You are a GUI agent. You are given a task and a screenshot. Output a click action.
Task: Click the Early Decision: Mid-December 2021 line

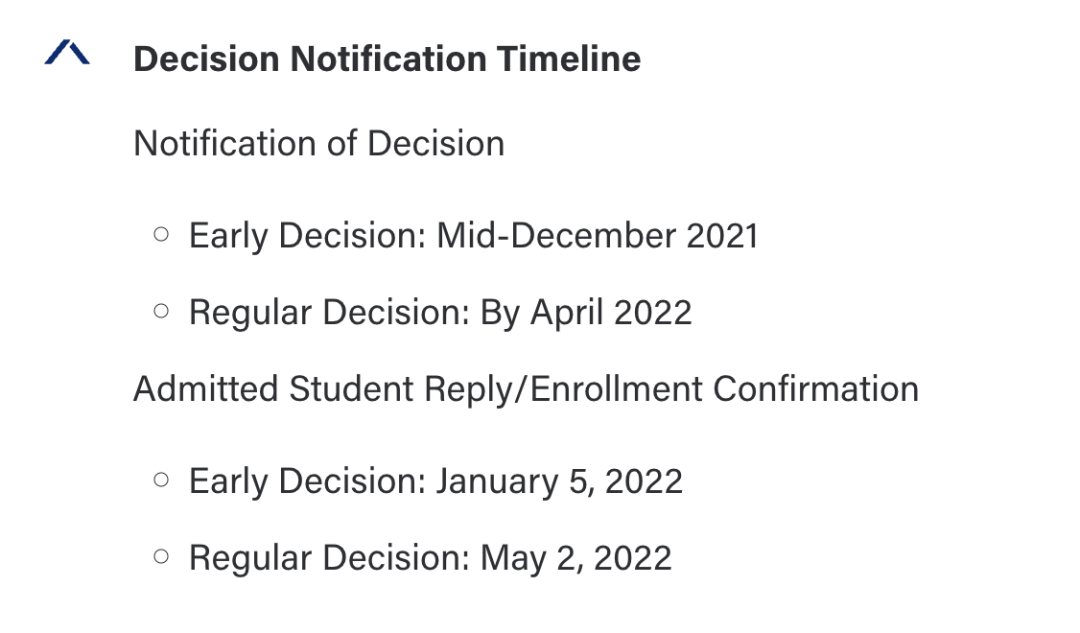tap(474, 236)
